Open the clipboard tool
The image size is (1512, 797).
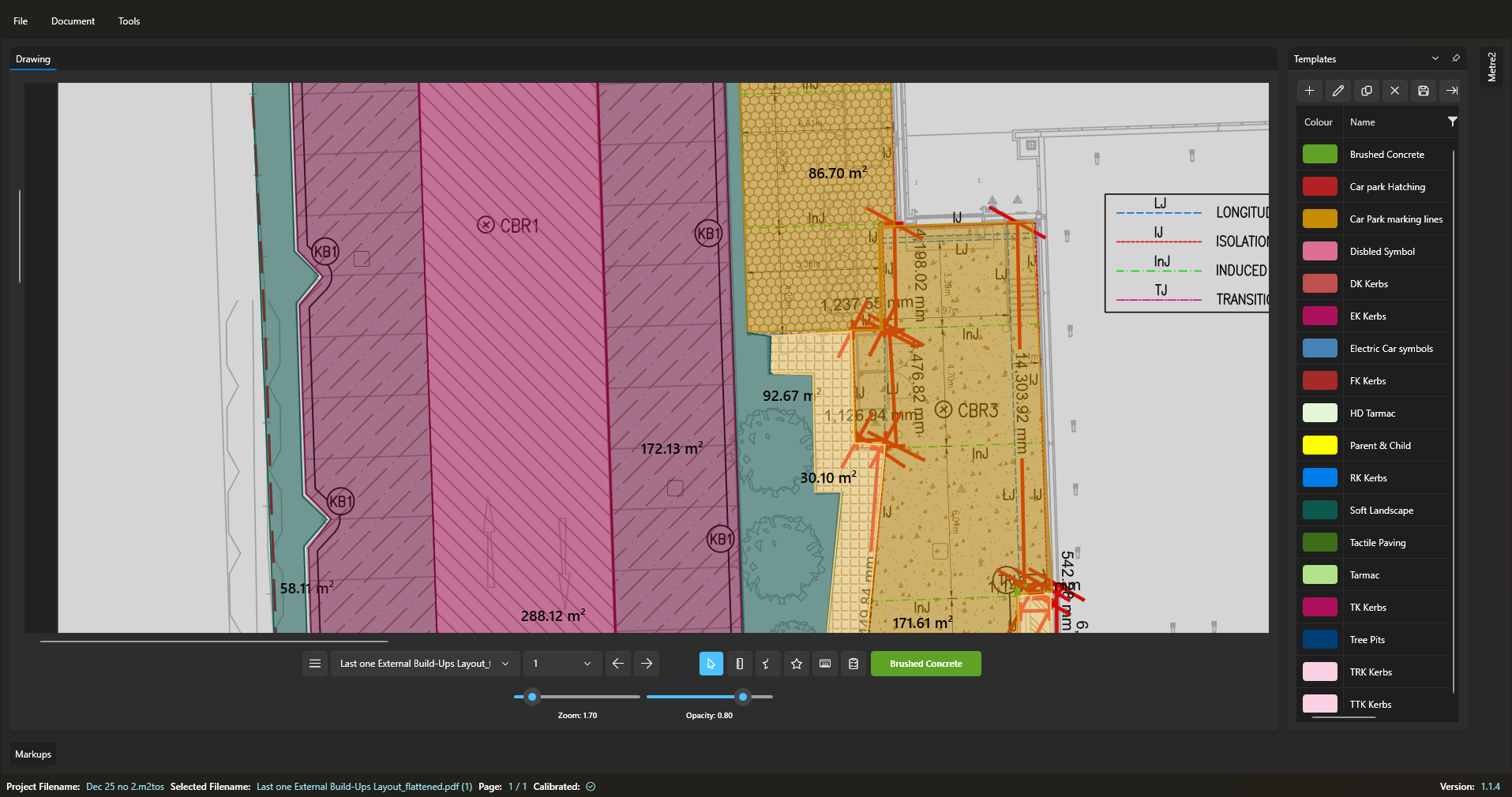853,664
